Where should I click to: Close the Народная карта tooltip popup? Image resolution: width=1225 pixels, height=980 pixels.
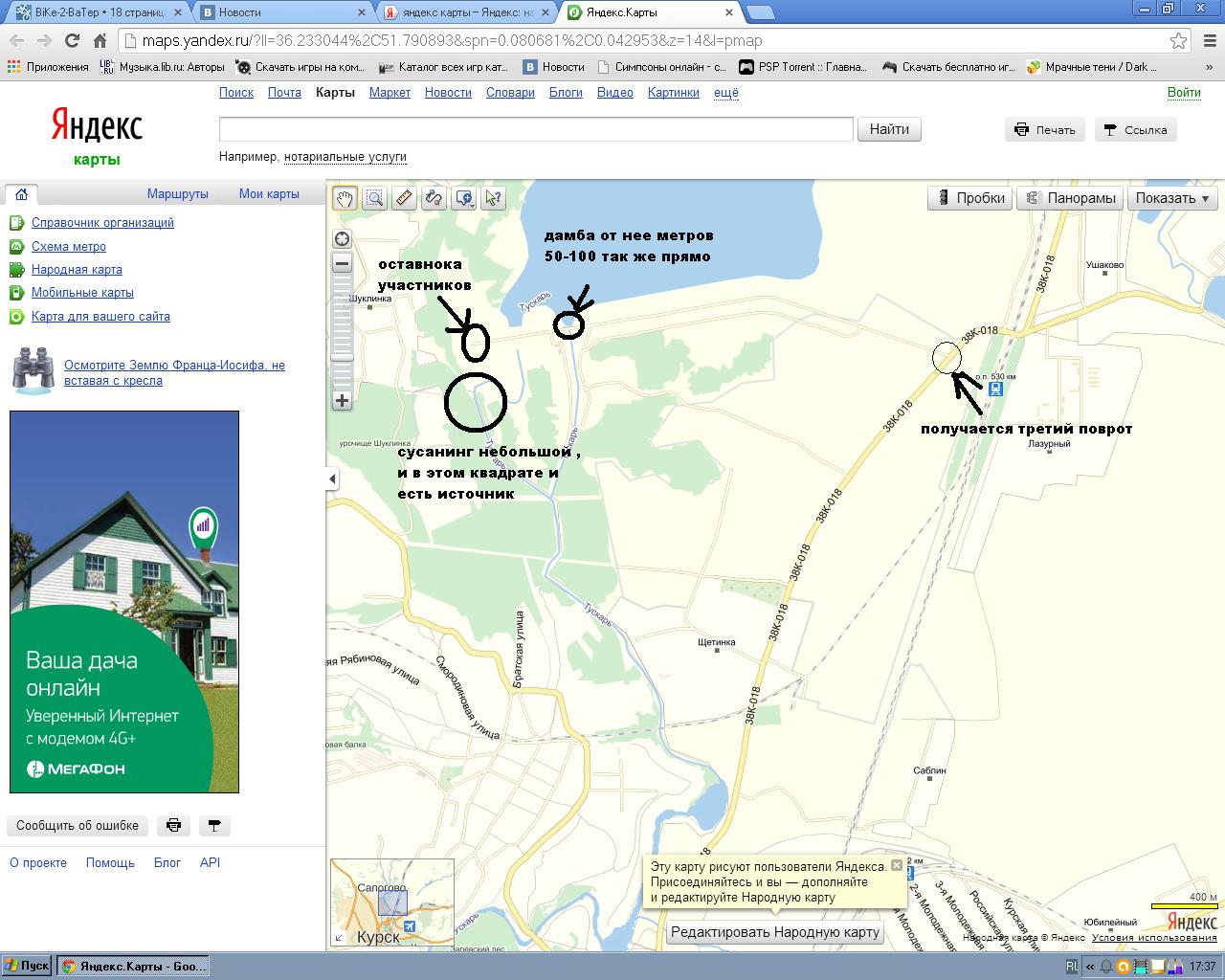click(x=897, y=865)
